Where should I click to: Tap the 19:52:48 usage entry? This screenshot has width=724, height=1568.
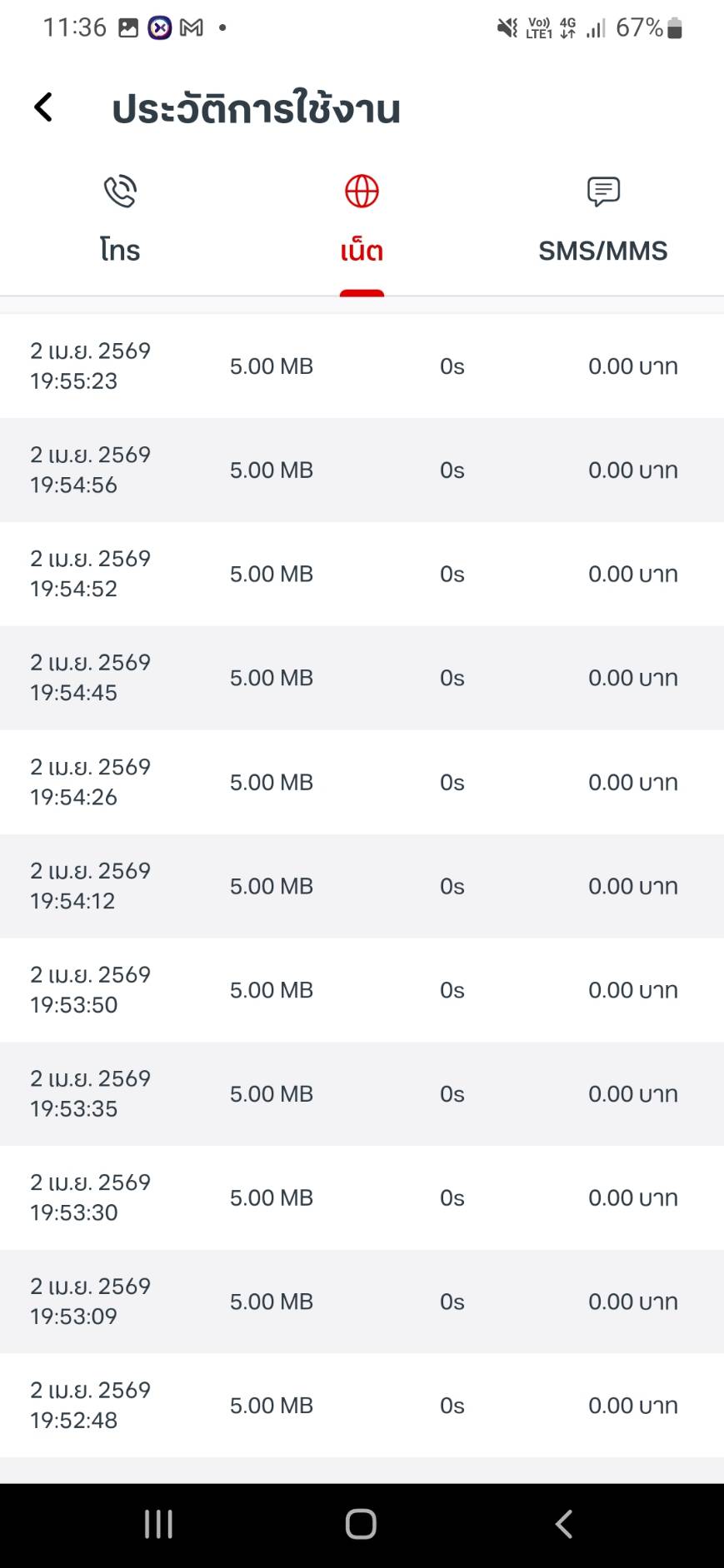tap(362, 1406)
